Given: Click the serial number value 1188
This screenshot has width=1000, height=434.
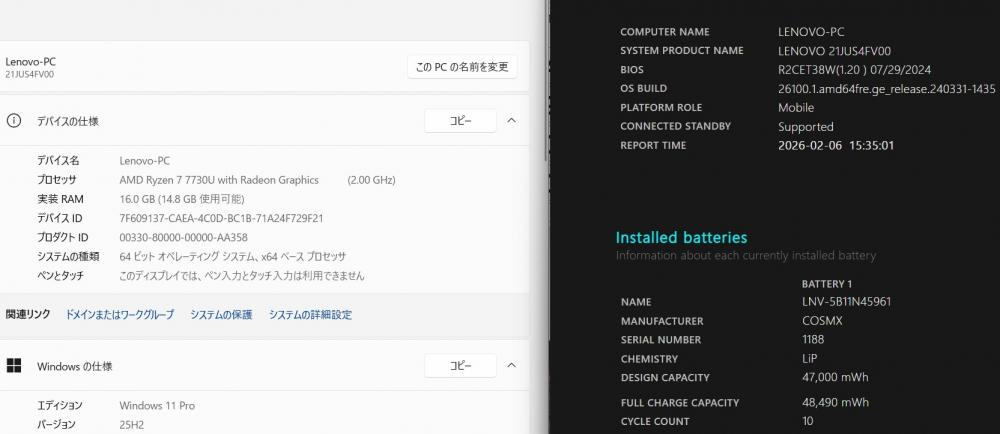Looking at the screenshot, I should pos(812,340).
